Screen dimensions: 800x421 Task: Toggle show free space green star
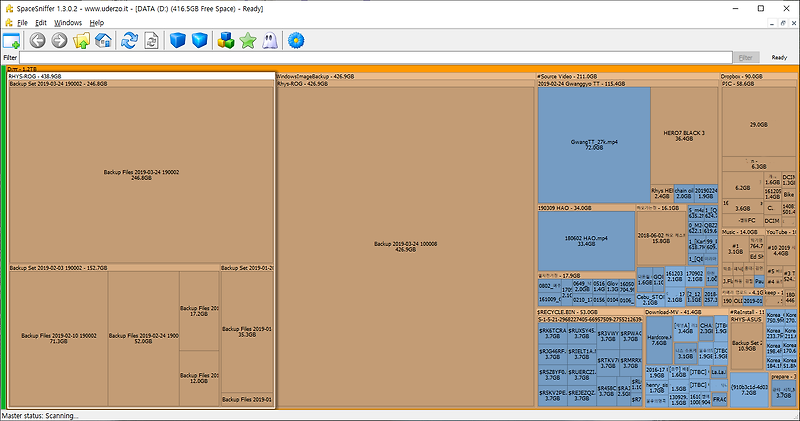click(248, 40)
